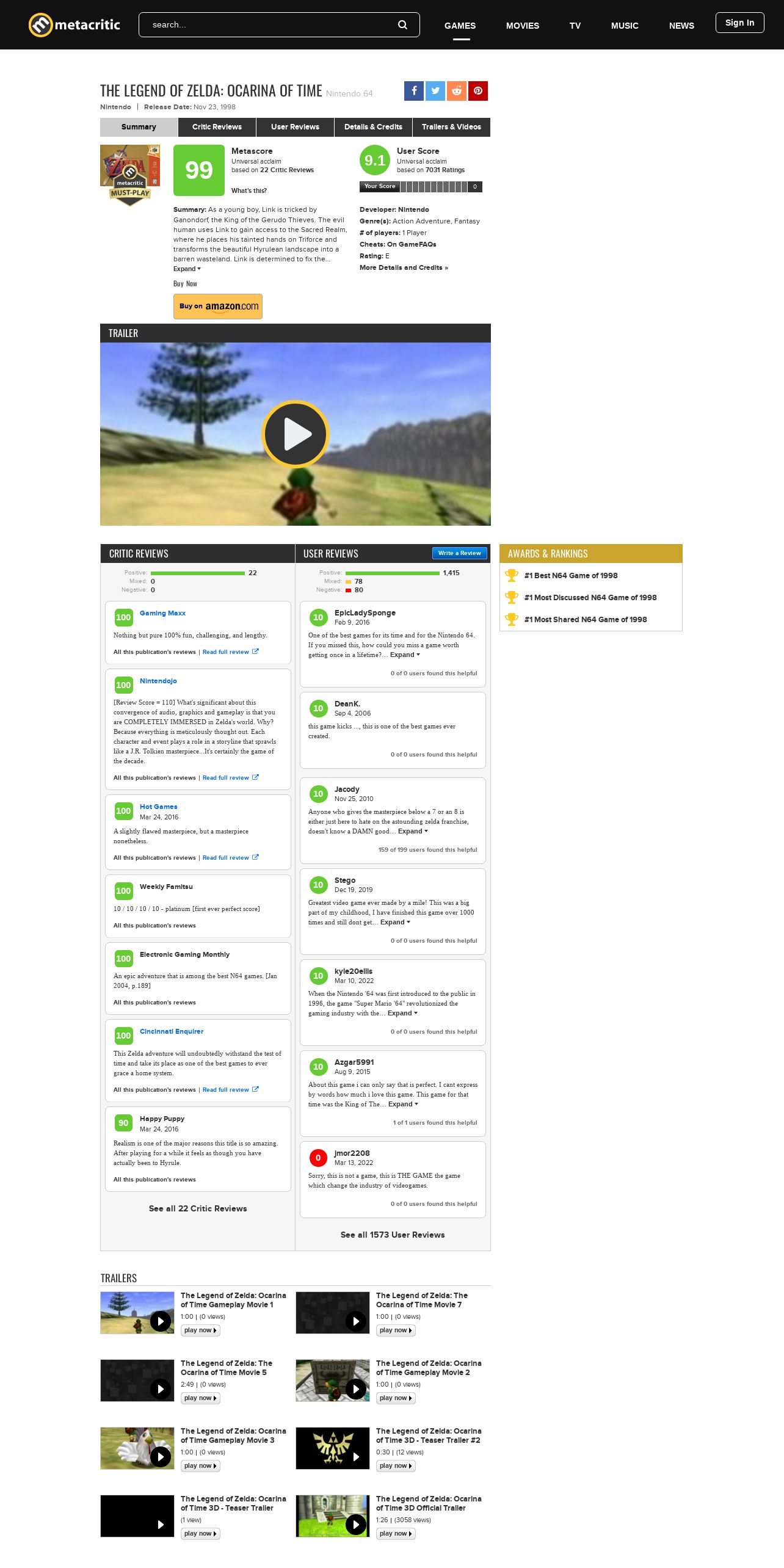784x1568 pixels.
Task: Share on Facebook icon
Action: [x=413, y=91]
